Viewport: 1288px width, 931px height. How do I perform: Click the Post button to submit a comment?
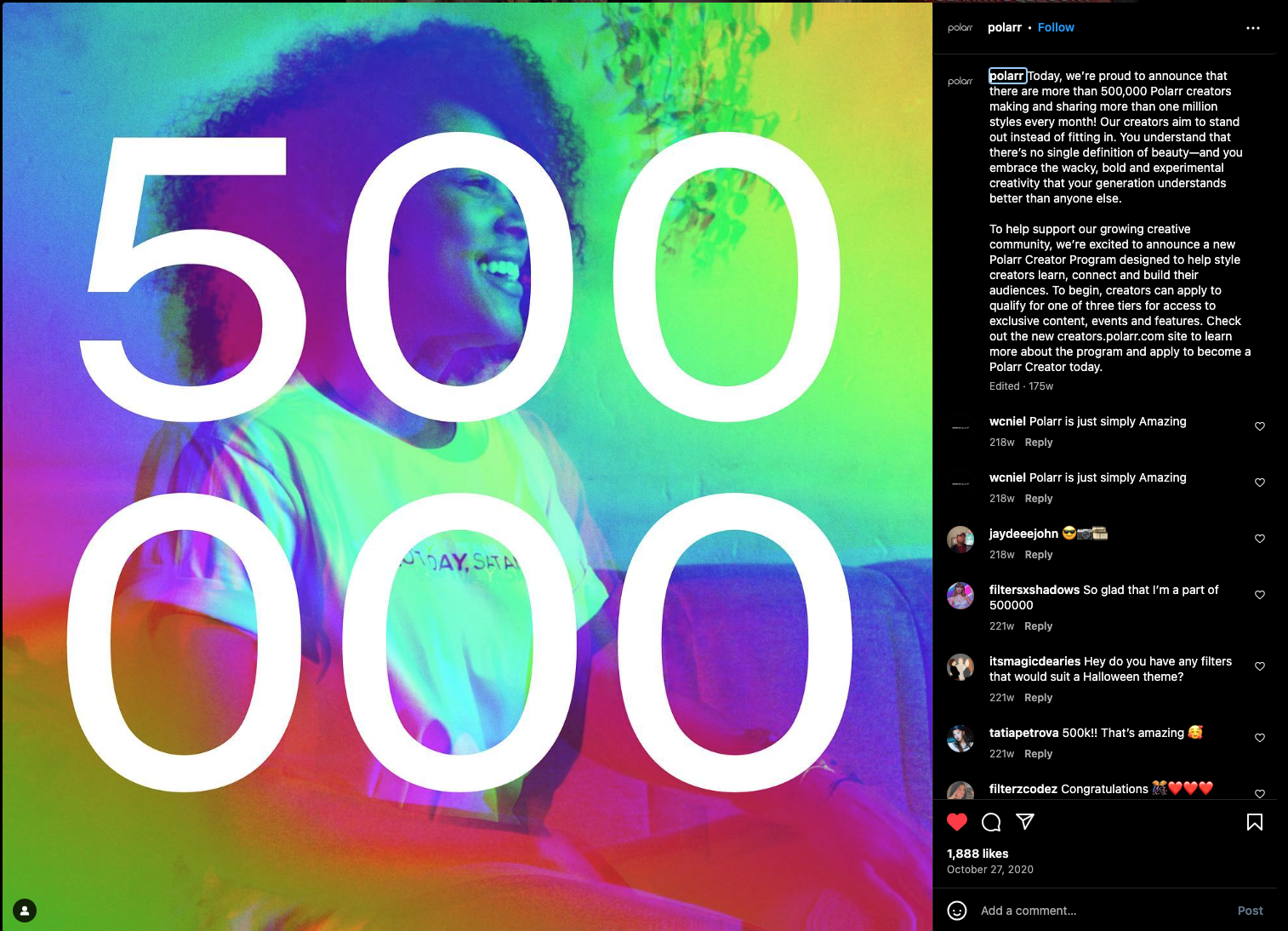pyautogui.click(x=1250, y=911)
